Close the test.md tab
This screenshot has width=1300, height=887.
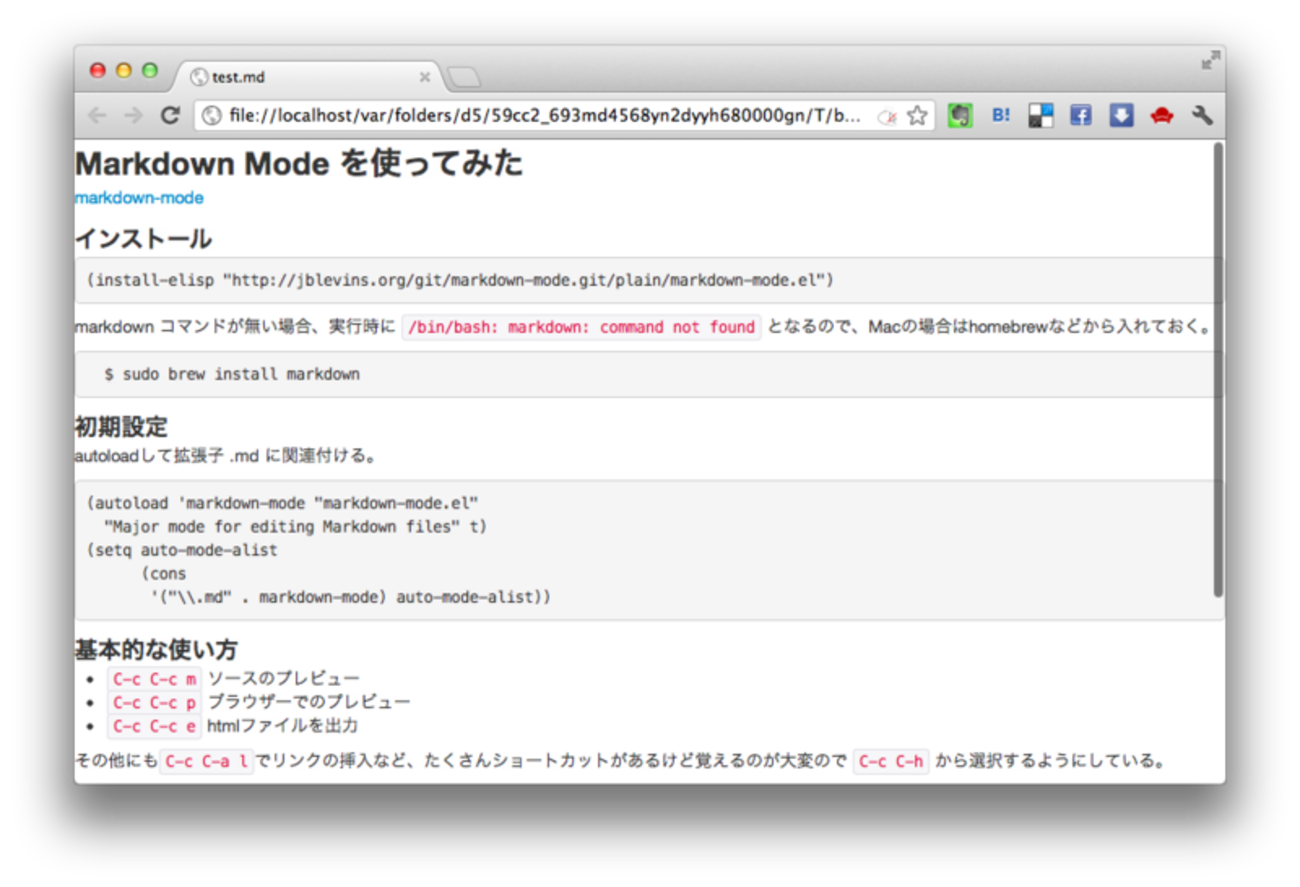tap(424, 77)
